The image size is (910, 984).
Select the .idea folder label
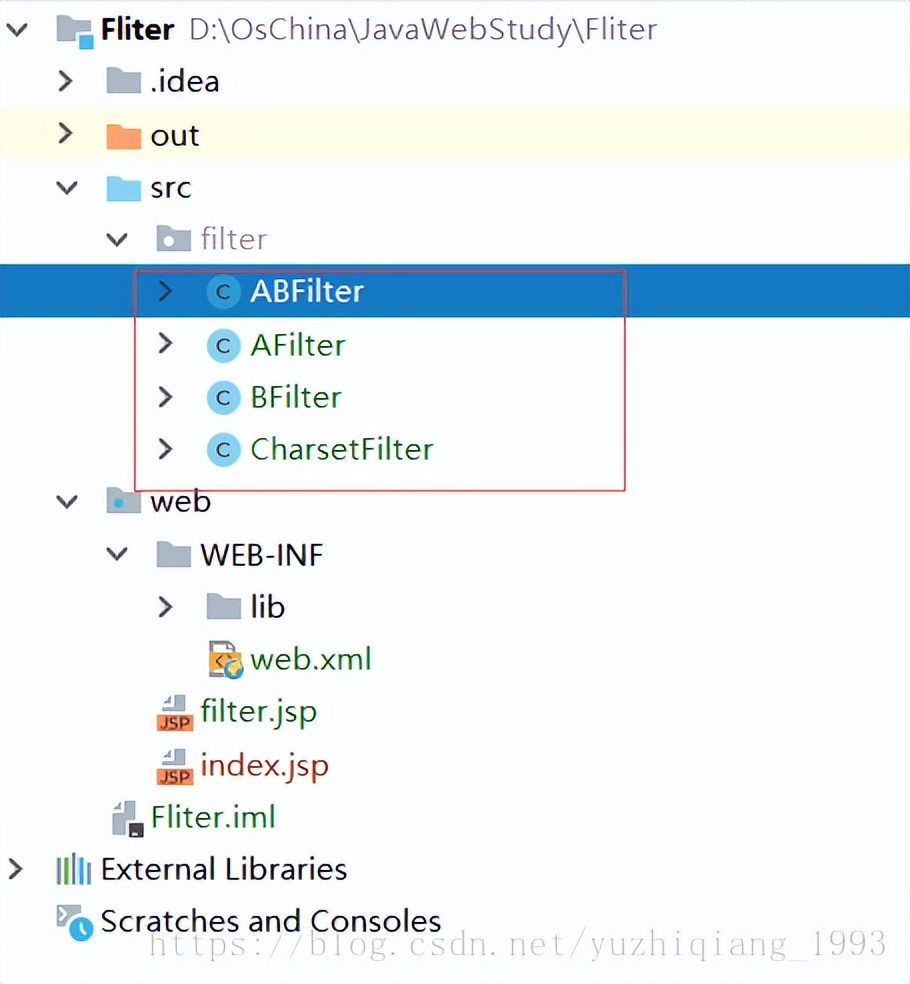click(185, 82)
